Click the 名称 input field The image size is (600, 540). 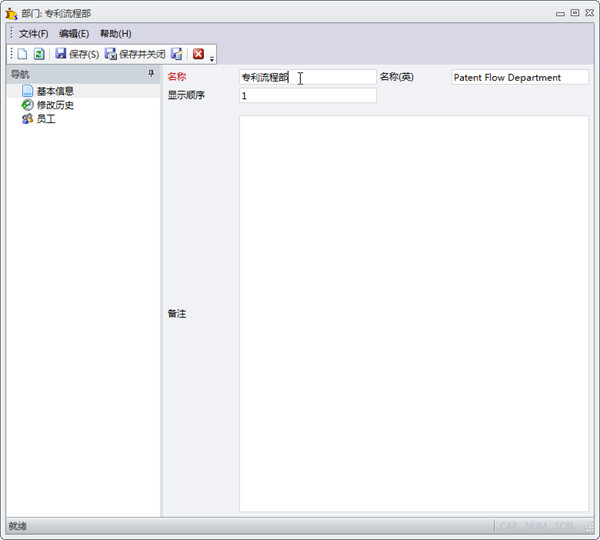coord(308,77)
